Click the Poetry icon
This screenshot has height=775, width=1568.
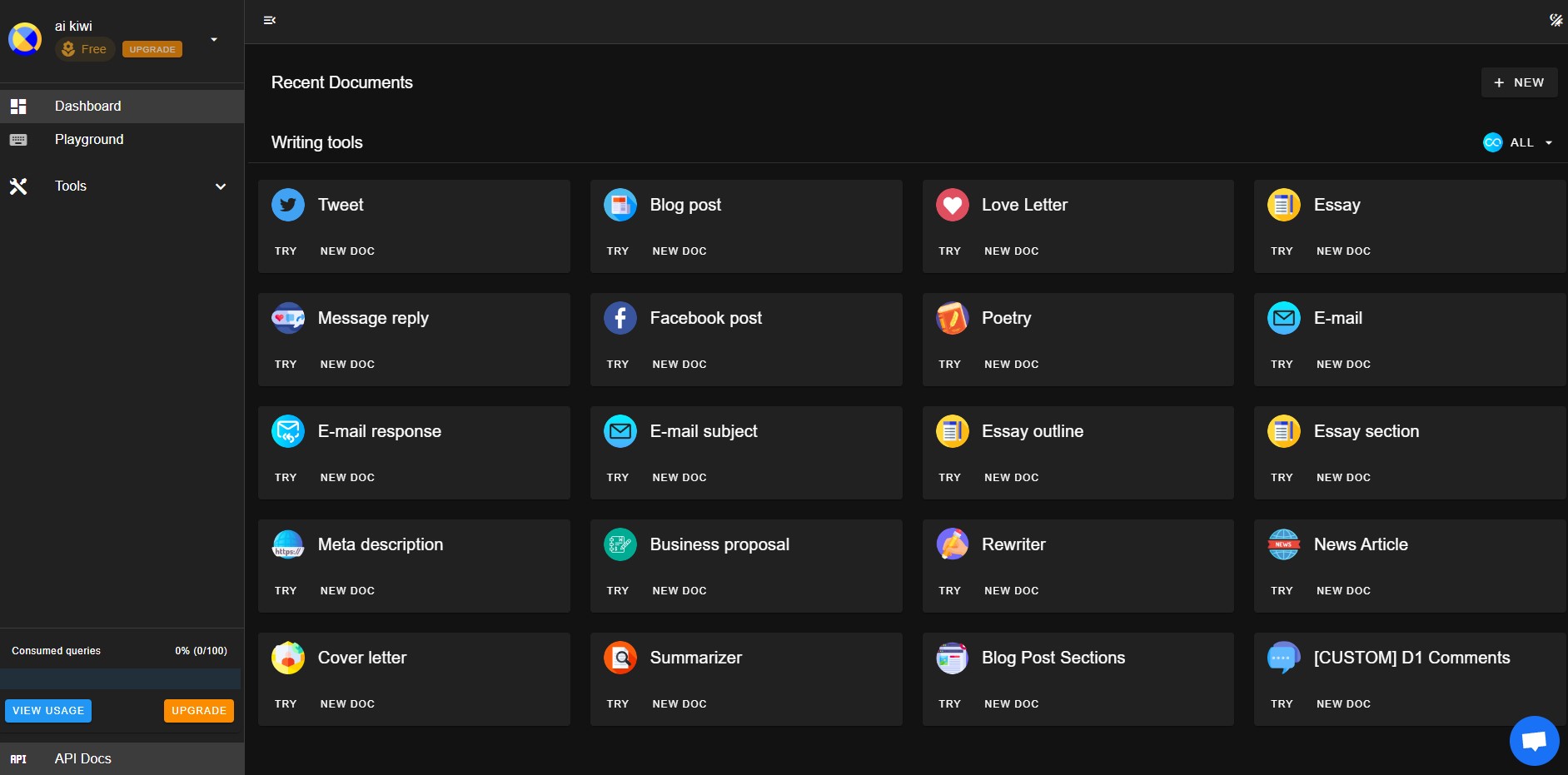point(953,318)
